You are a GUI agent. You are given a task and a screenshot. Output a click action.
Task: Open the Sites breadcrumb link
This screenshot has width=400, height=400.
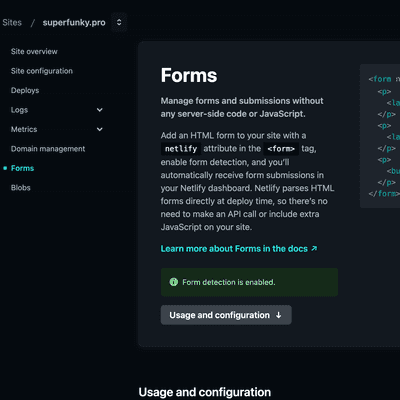12,23
